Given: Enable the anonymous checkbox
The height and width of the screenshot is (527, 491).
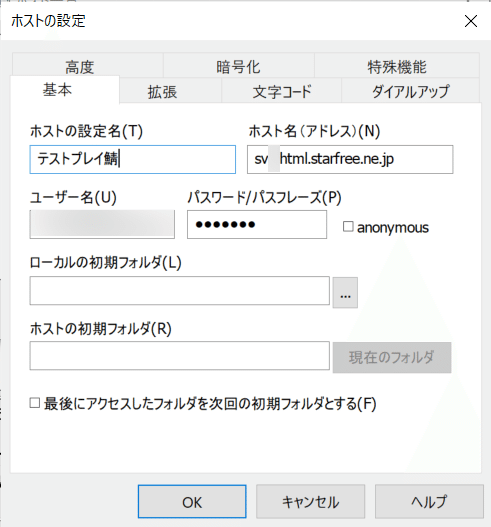Looking at the screenshot, I should (348, 227).
